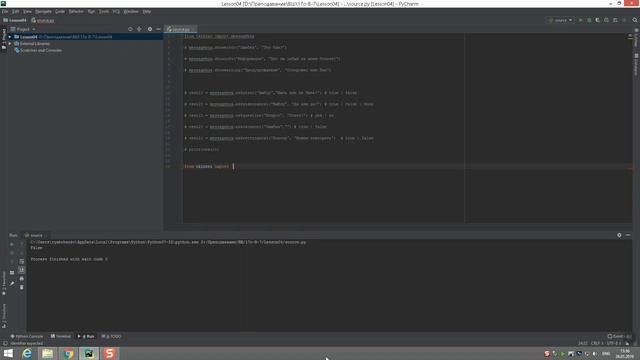The height and width of the screenshot is (360, 640).
Task: Open Run panel settings gear
Action: 619,235
